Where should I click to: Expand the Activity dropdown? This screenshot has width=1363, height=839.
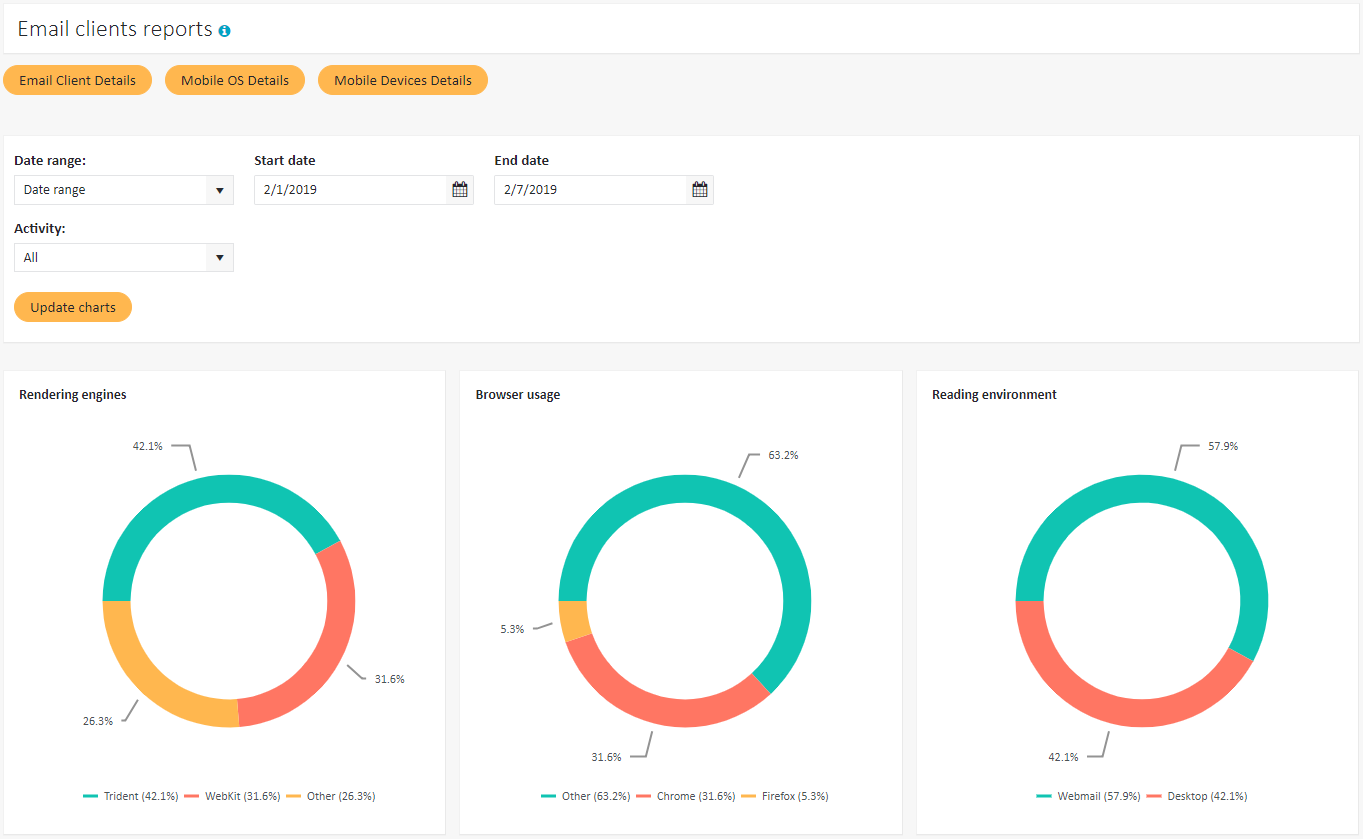pos(124,258)
